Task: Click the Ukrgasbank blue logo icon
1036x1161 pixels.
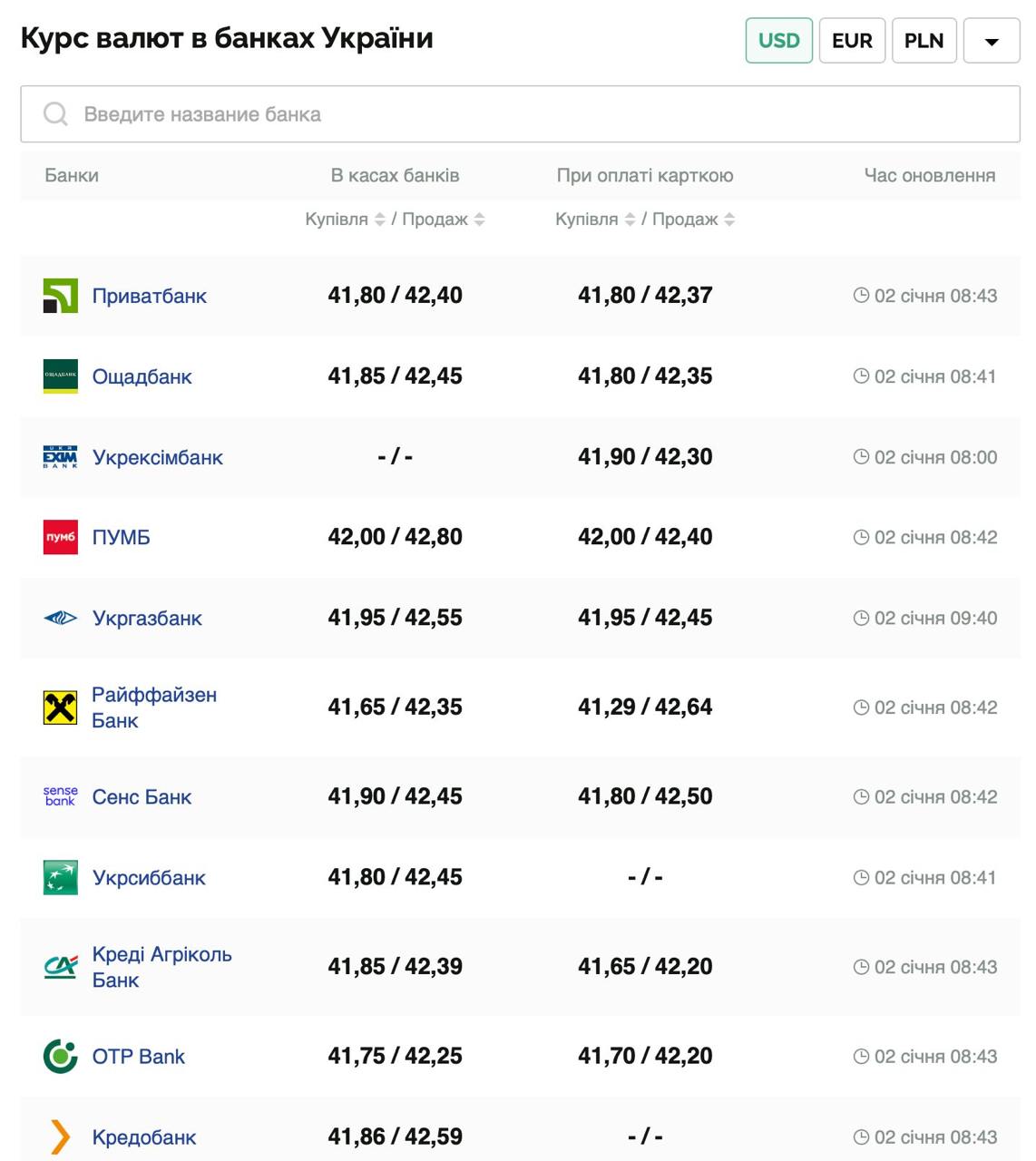Action: (61, 618)
